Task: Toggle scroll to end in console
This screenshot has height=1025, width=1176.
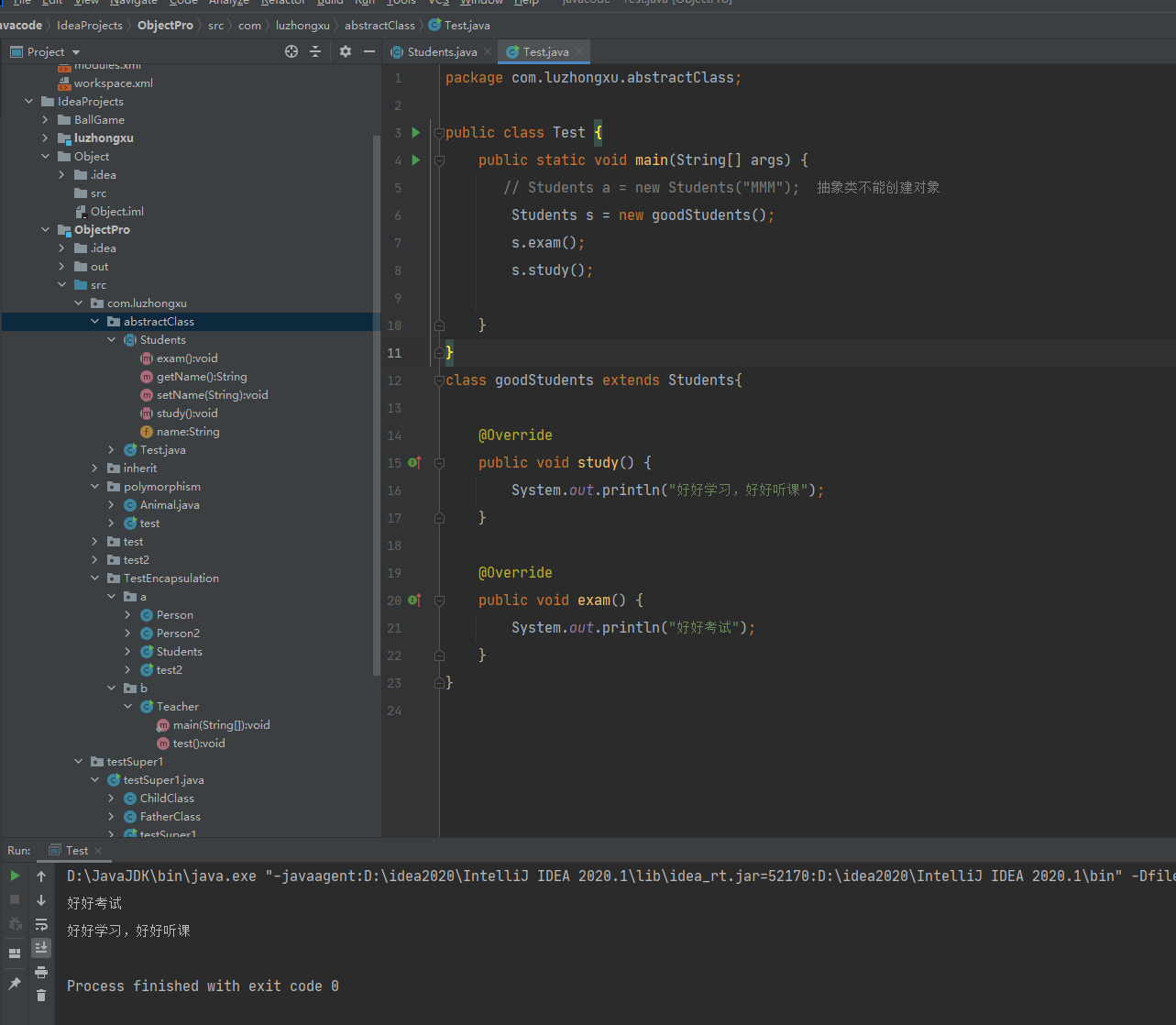Action: (41, 948)
